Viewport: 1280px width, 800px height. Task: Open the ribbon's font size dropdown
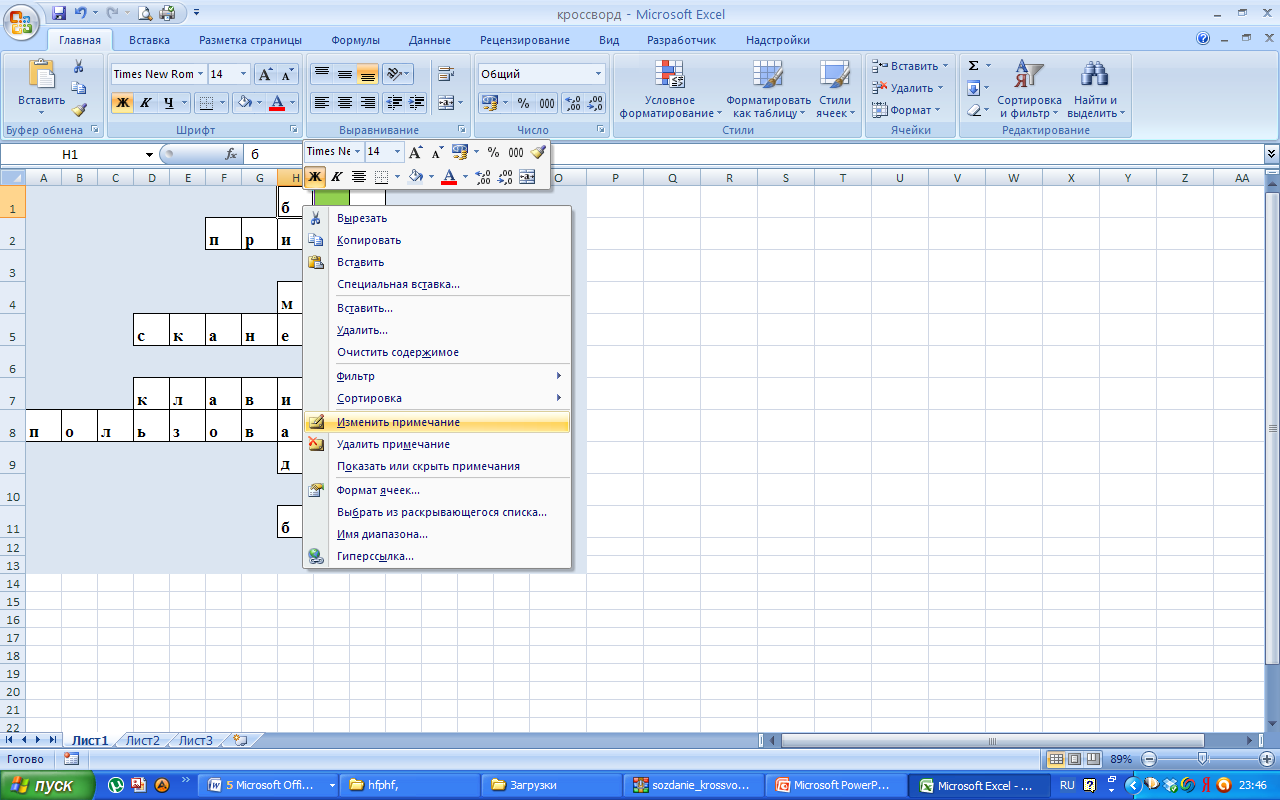click(x=244, y=74)
